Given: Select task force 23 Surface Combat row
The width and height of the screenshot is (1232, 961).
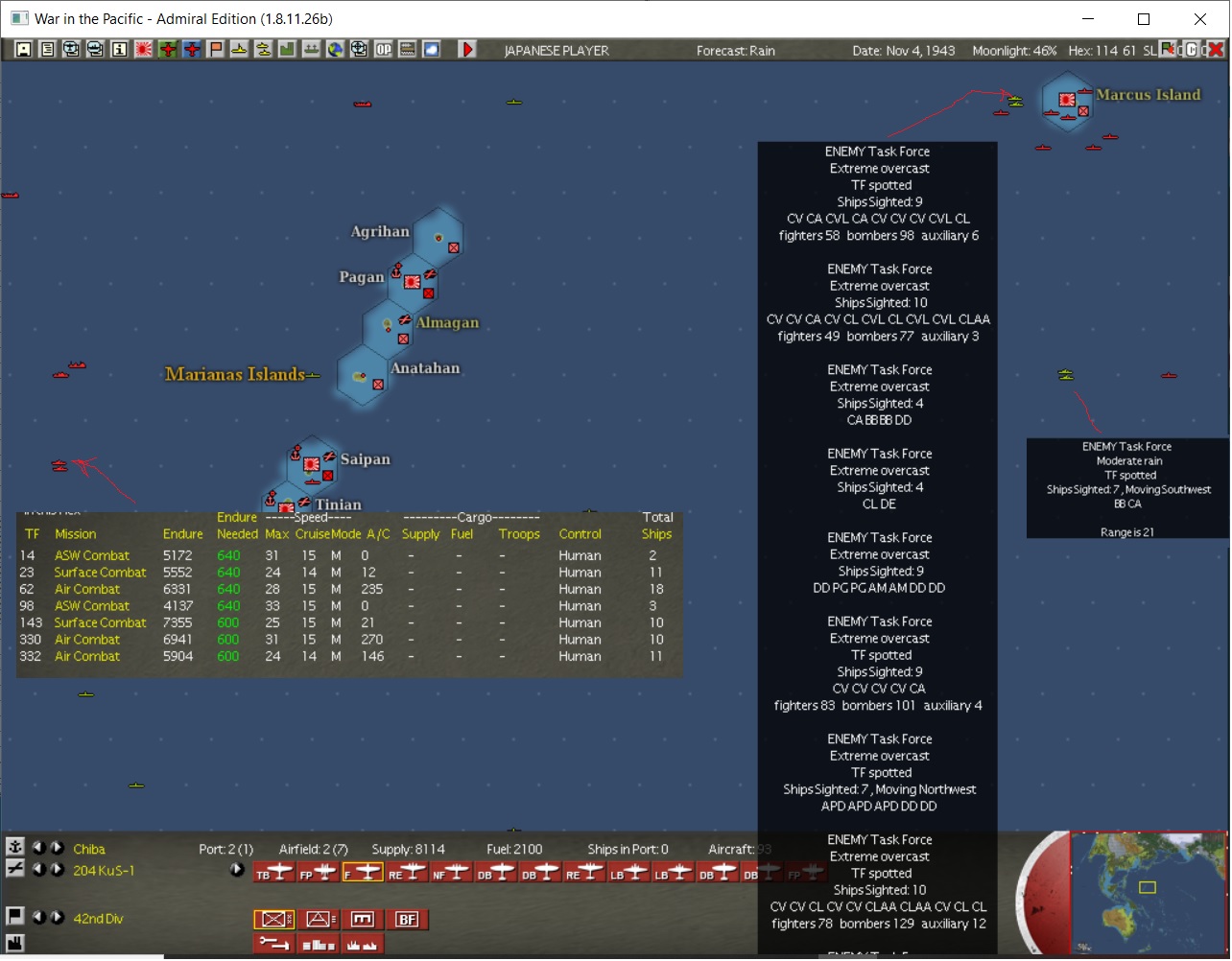Looking at the screenshot, I should click(348, 573).
